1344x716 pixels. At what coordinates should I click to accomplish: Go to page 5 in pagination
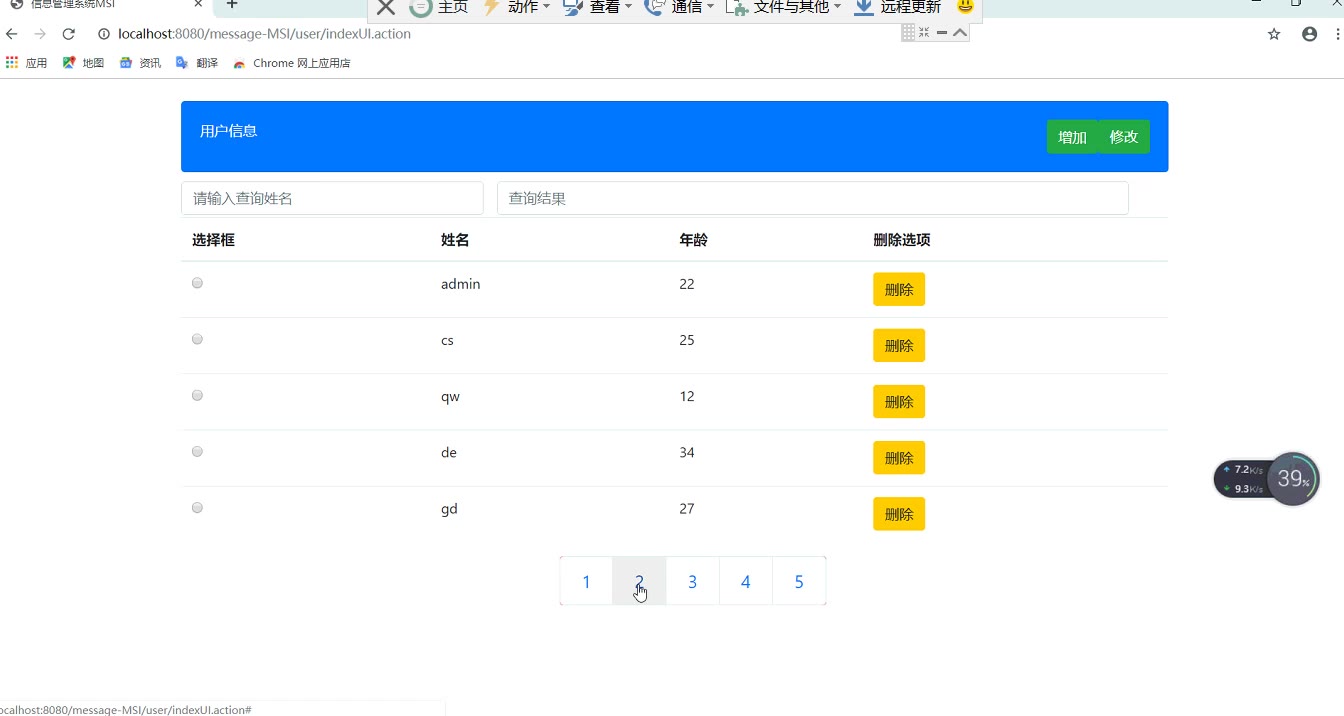(798, 582)
